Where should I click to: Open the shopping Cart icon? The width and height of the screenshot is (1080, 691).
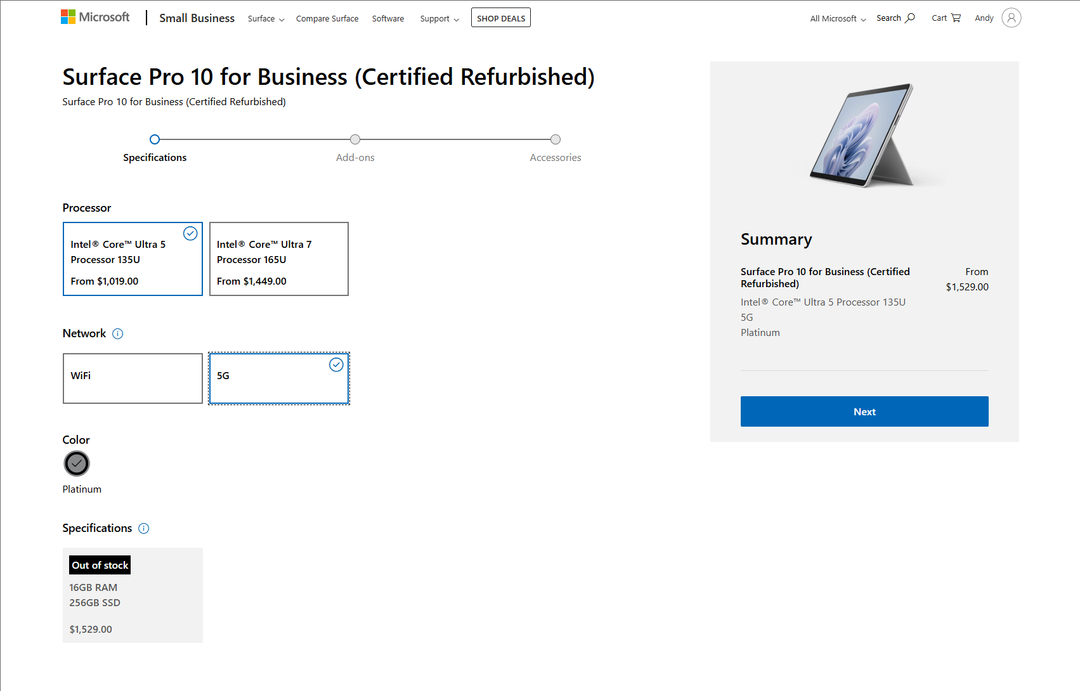(x=946, y=17)
